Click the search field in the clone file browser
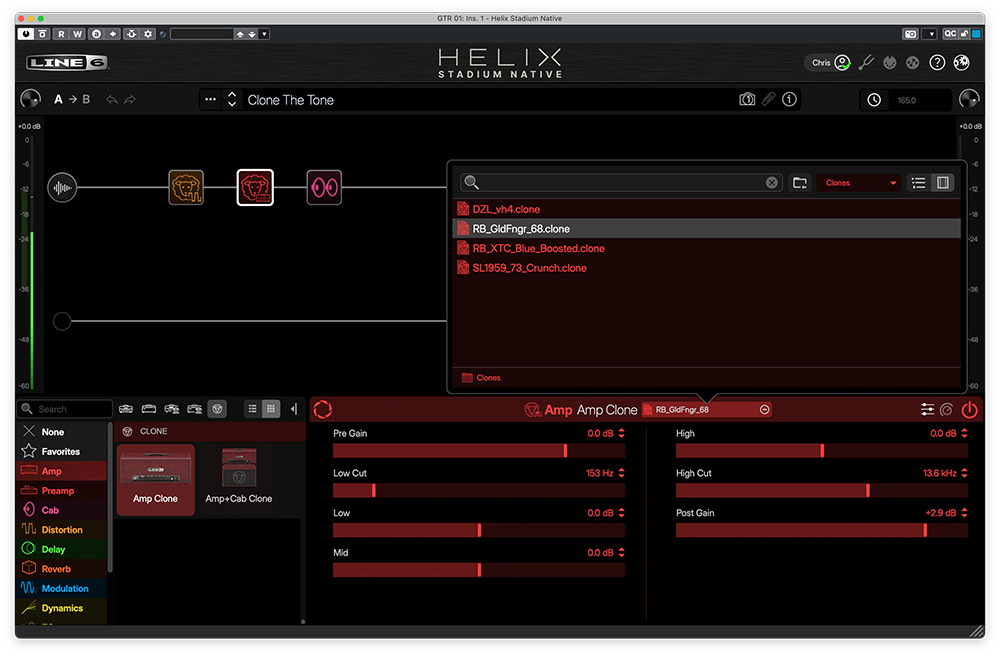 621,182
